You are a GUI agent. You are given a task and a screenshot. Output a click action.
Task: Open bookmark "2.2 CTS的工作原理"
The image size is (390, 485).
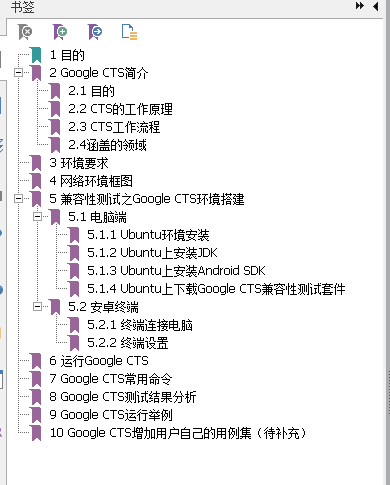pos(120,109)
